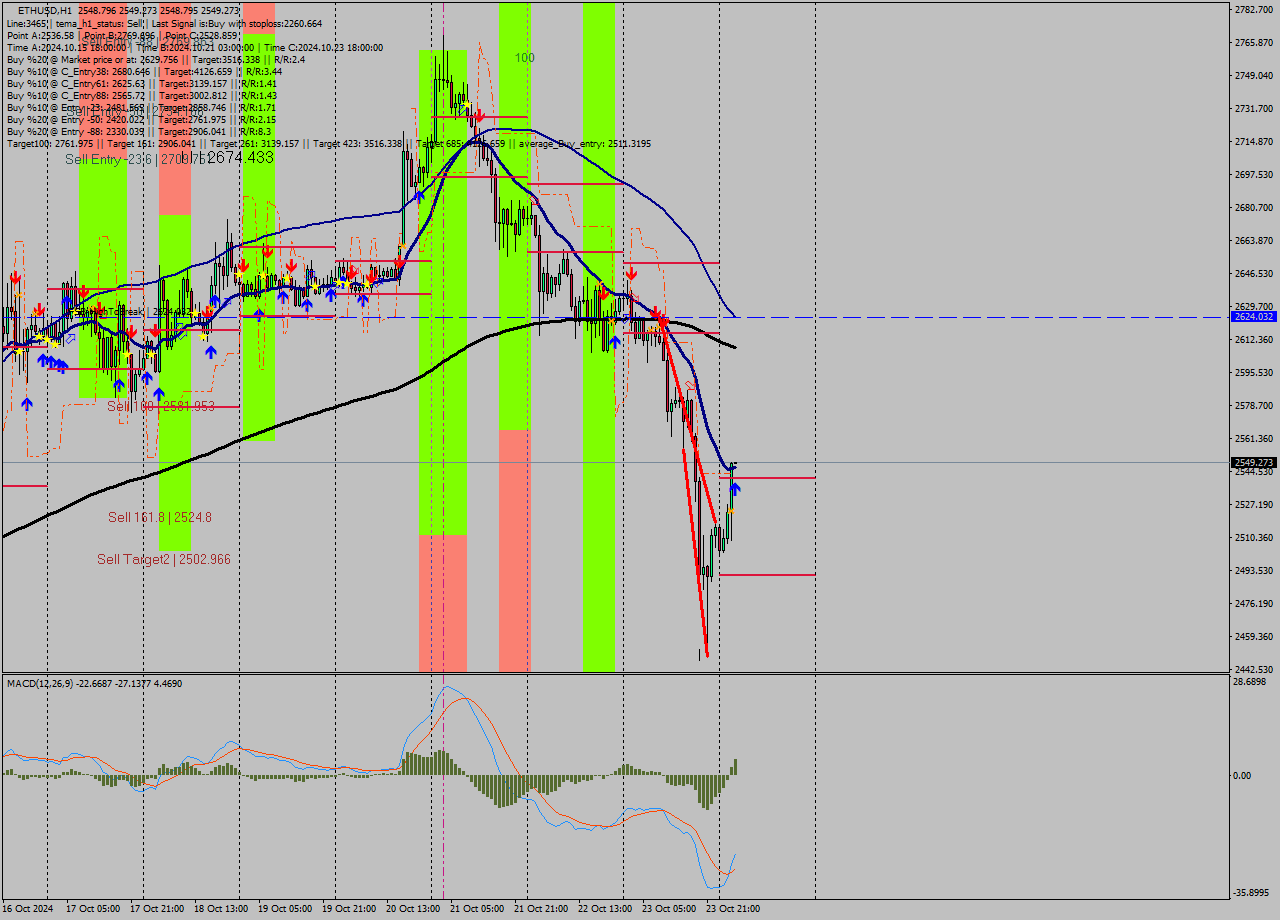Screen dimensions: 1280x920
Task: Click the '23 Oct 21:00' time axis label
Action: click(x=733, y=909)
